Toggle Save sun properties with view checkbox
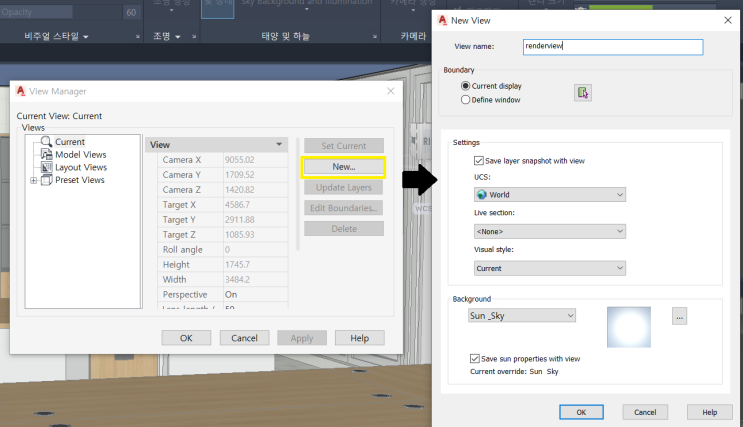This screenshot has width=743, height=427. click(474, 358)
